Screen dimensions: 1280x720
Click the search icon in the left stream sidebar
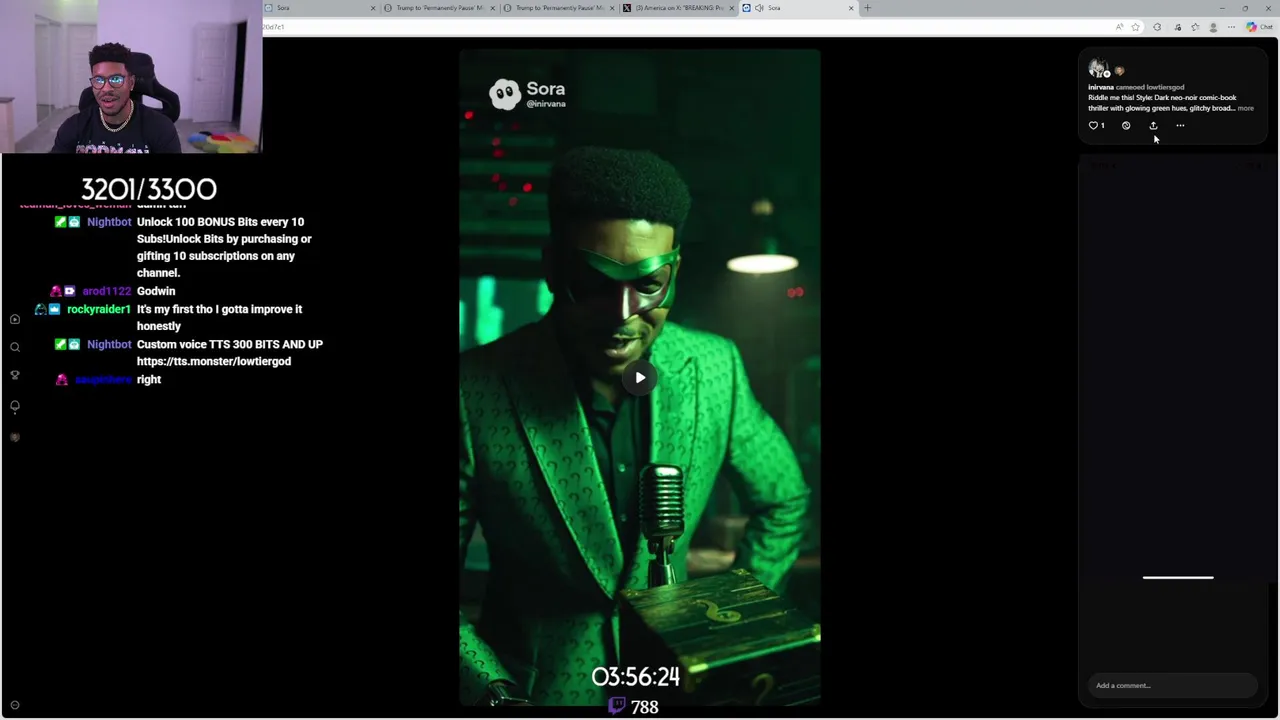click(x=15, y=347)
